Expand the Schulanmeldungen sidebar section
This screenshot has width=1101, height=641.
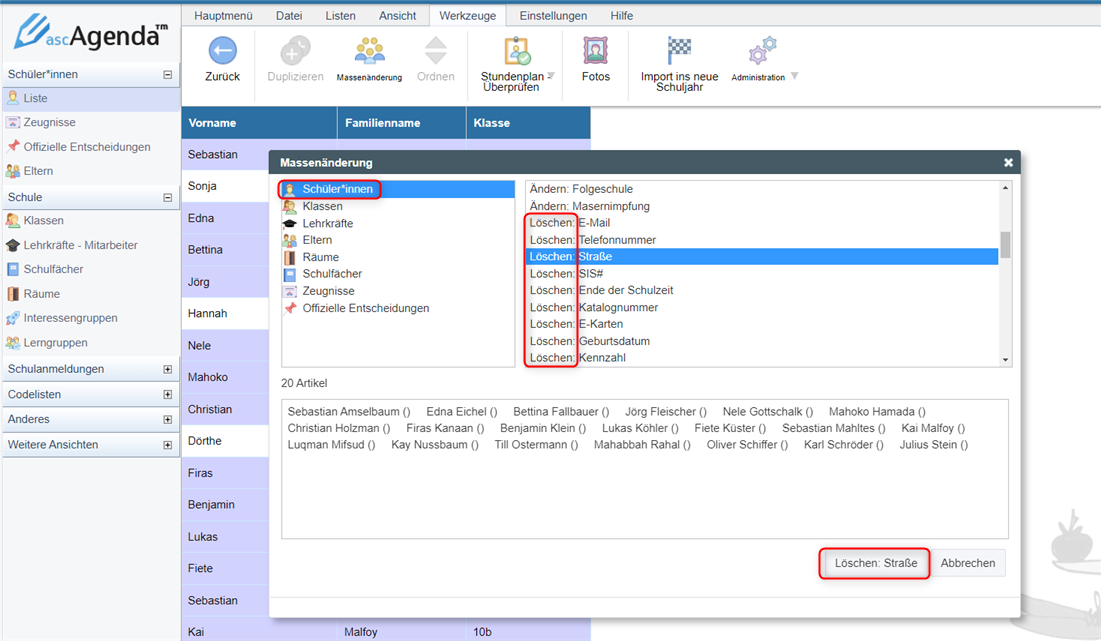[168, 369]
